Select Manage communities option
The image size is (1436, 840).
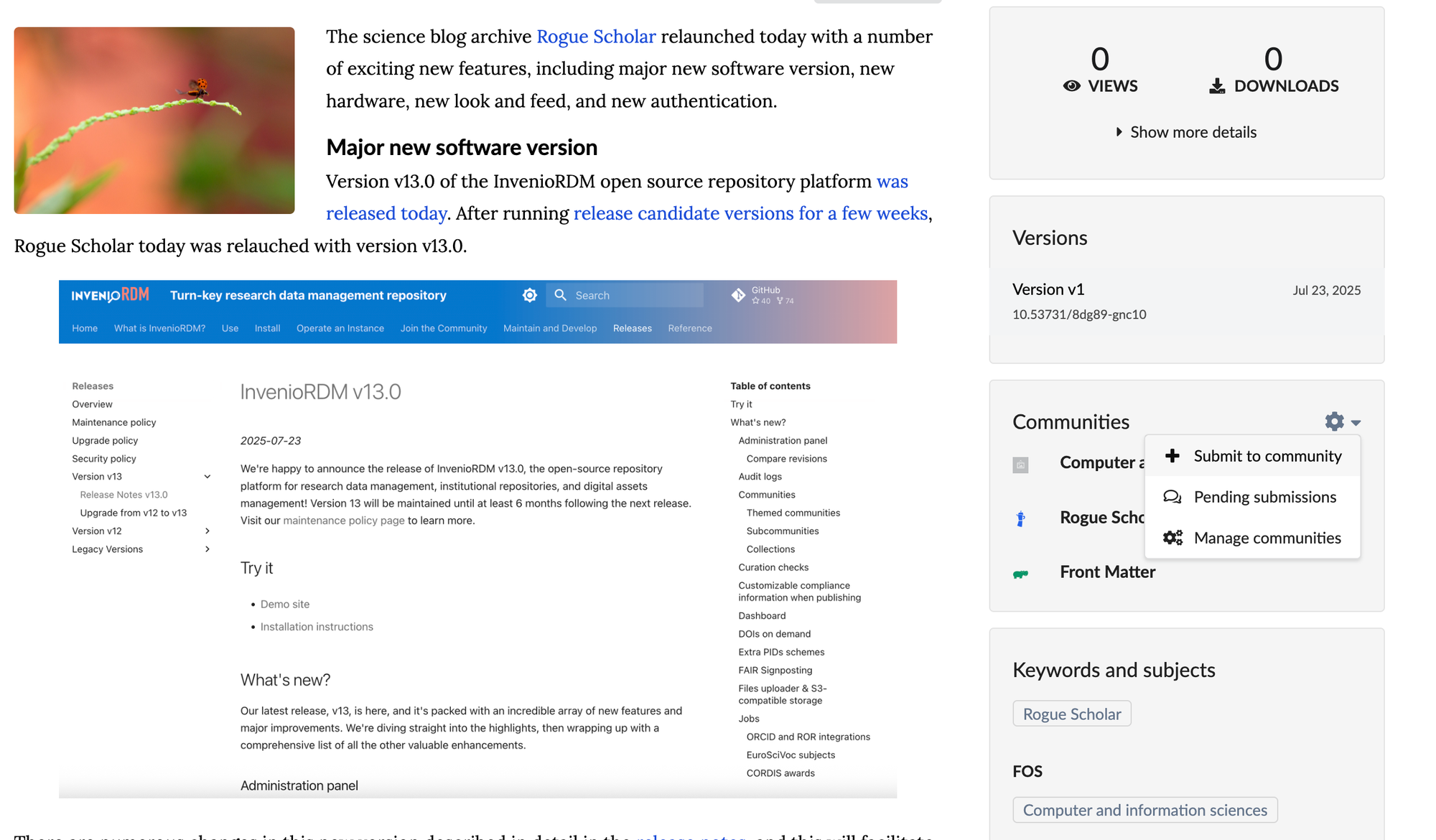(x=1267, y=538)
